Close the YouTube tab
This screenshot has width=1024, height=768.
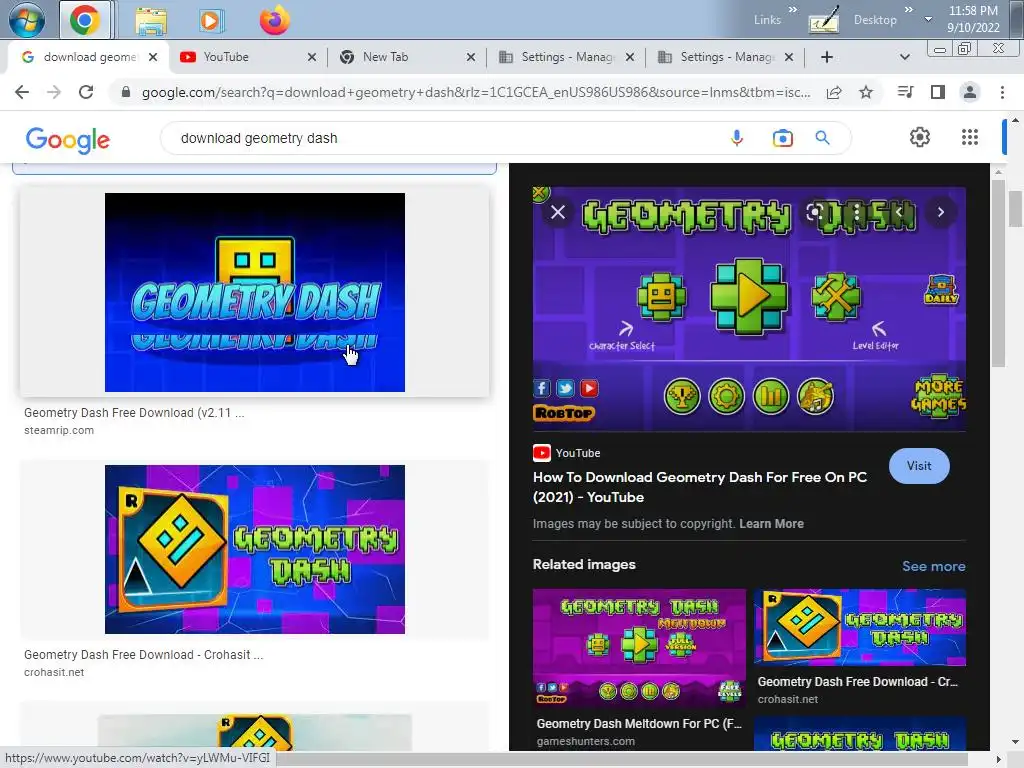312,57
